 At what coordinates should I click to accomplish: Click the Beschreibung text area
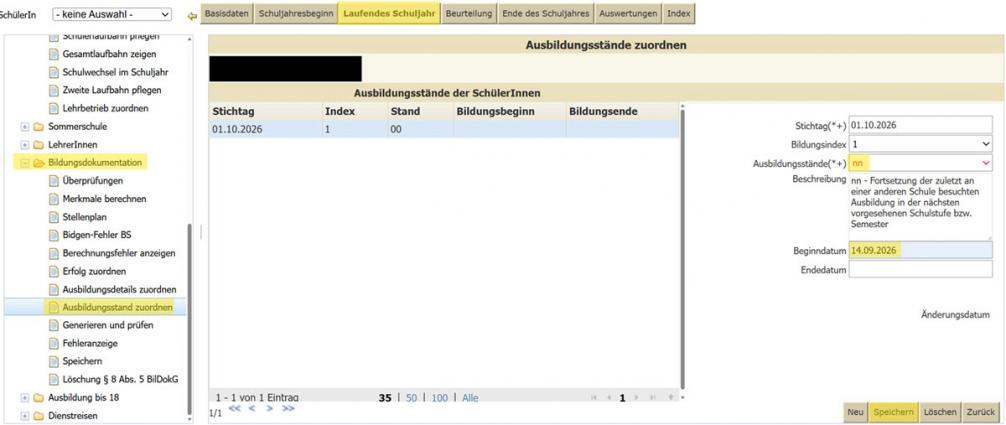921,206
